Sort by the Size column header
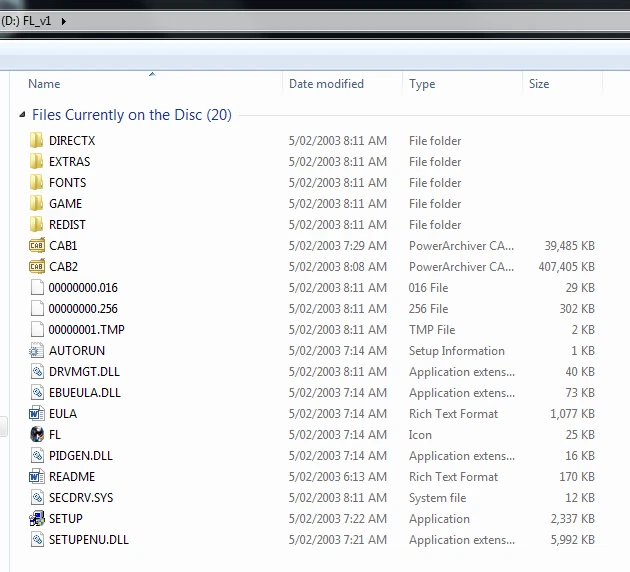 pyautogui.click(x=539, y=84)
